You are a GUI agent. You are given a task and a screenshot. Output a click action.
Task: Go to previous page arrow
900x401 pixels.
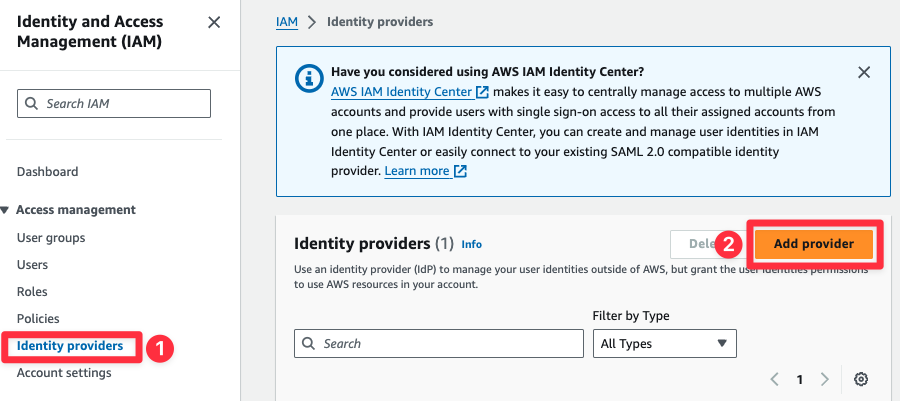(x=775, y=379)
